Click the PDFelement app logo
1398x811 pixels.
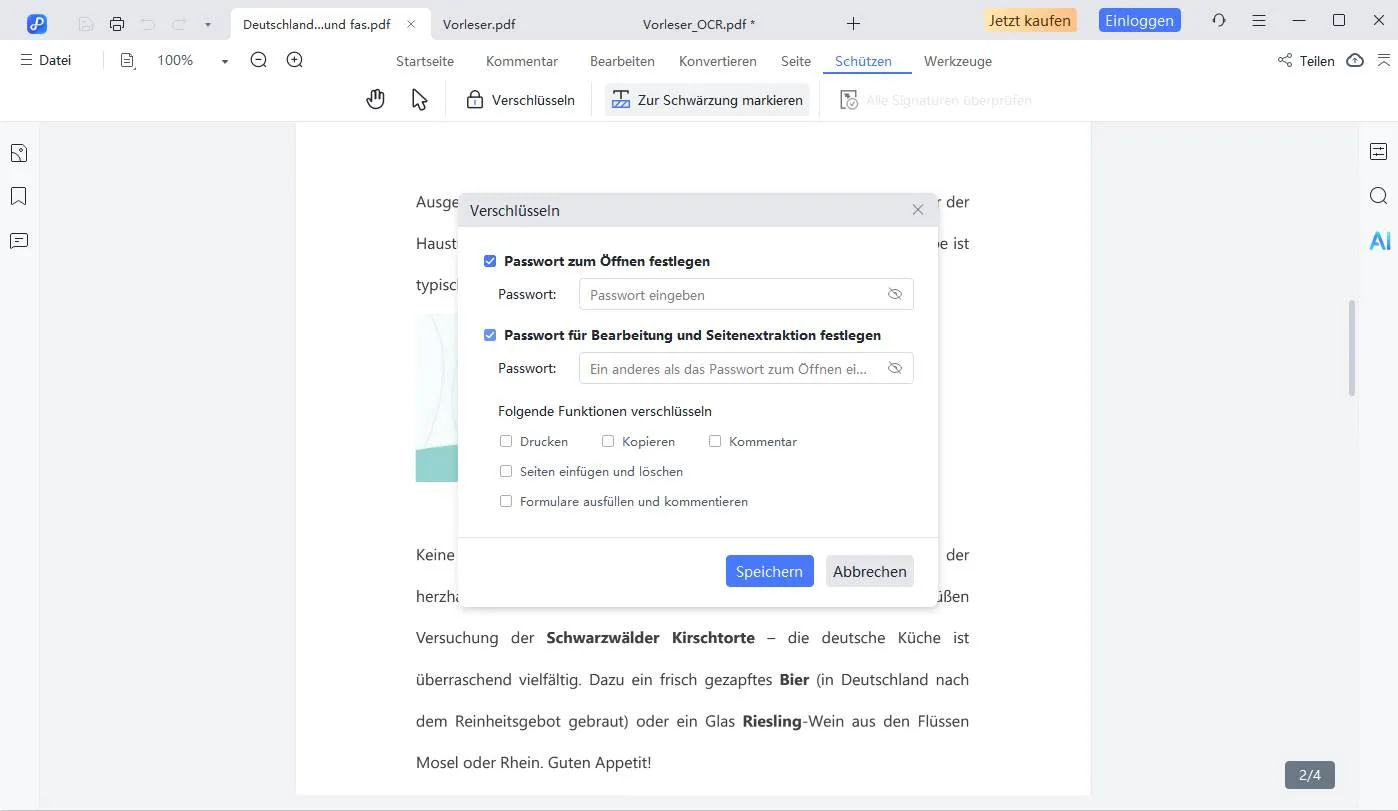37,23
